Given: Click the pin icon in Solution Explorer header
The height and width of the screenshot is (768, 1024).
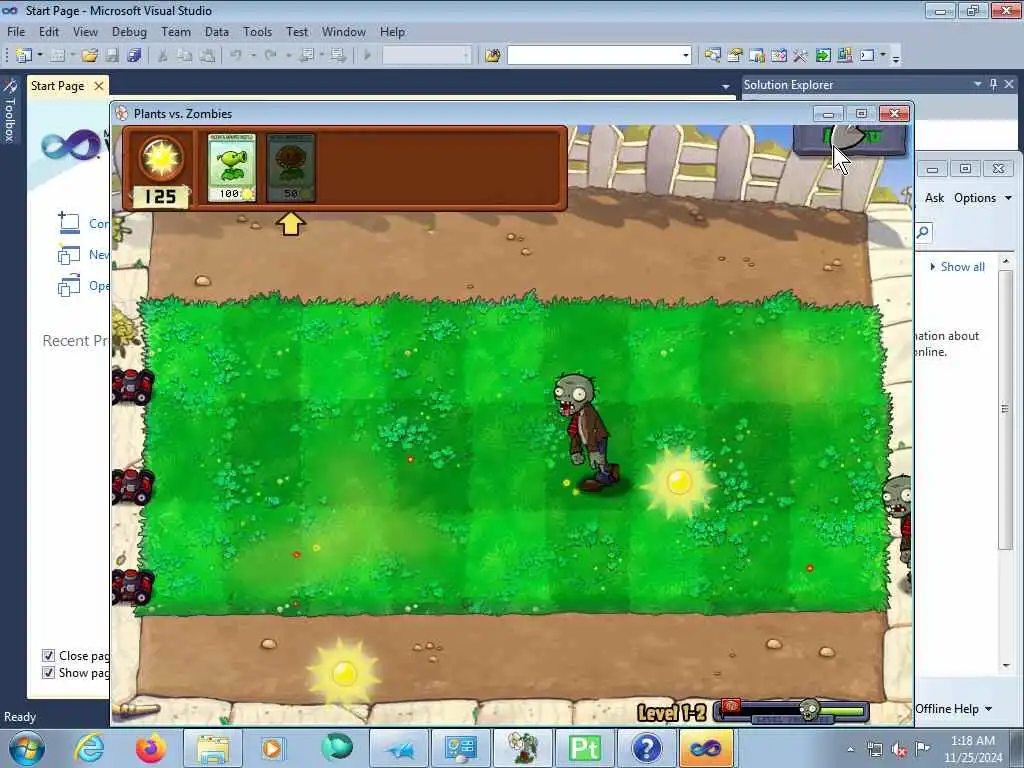Looking at the screenshot, I should 993,84.
